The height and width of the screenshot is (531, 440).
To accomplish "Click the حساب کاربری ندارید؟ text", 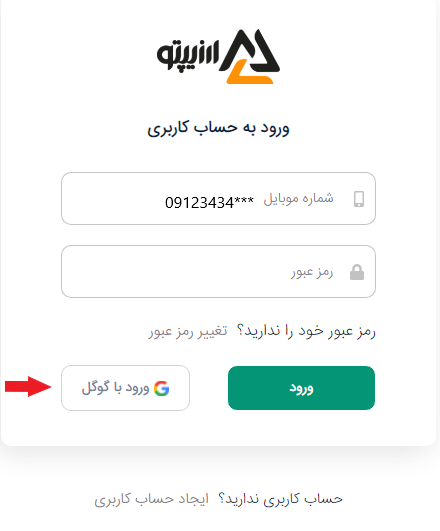I will click(x=280, y=499).
